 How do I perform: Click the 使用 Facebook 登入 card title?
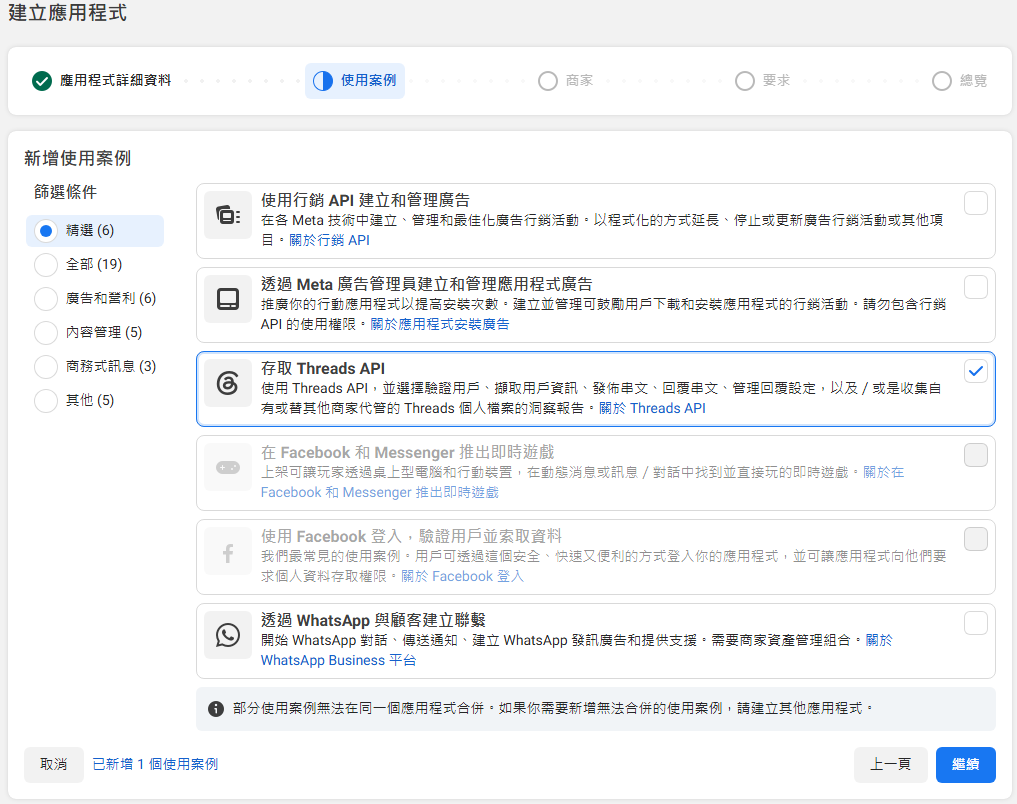411,536
